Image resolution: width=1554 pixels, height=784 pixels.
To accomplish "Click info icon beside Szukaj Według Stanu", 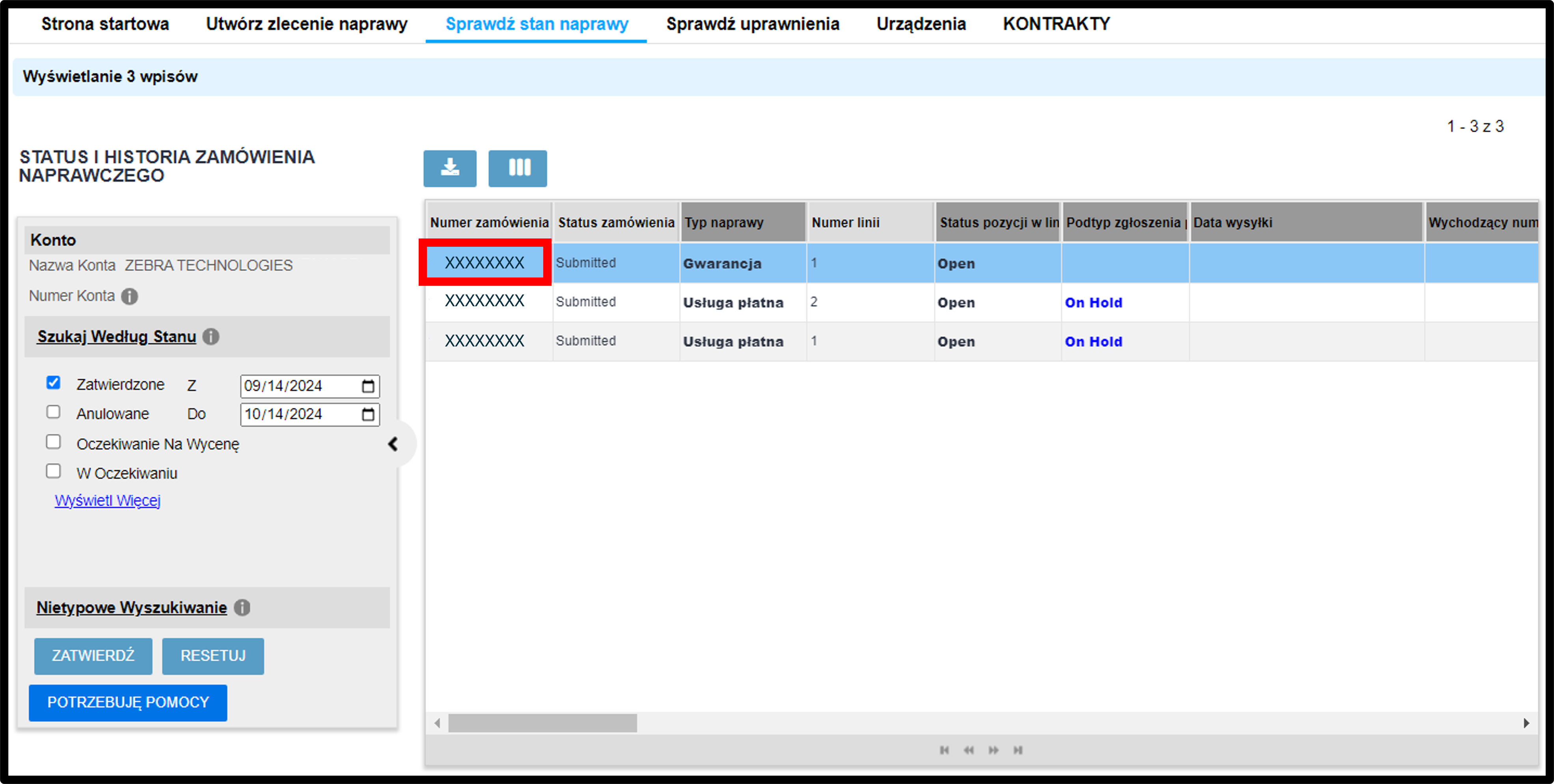I will point(211,337).
